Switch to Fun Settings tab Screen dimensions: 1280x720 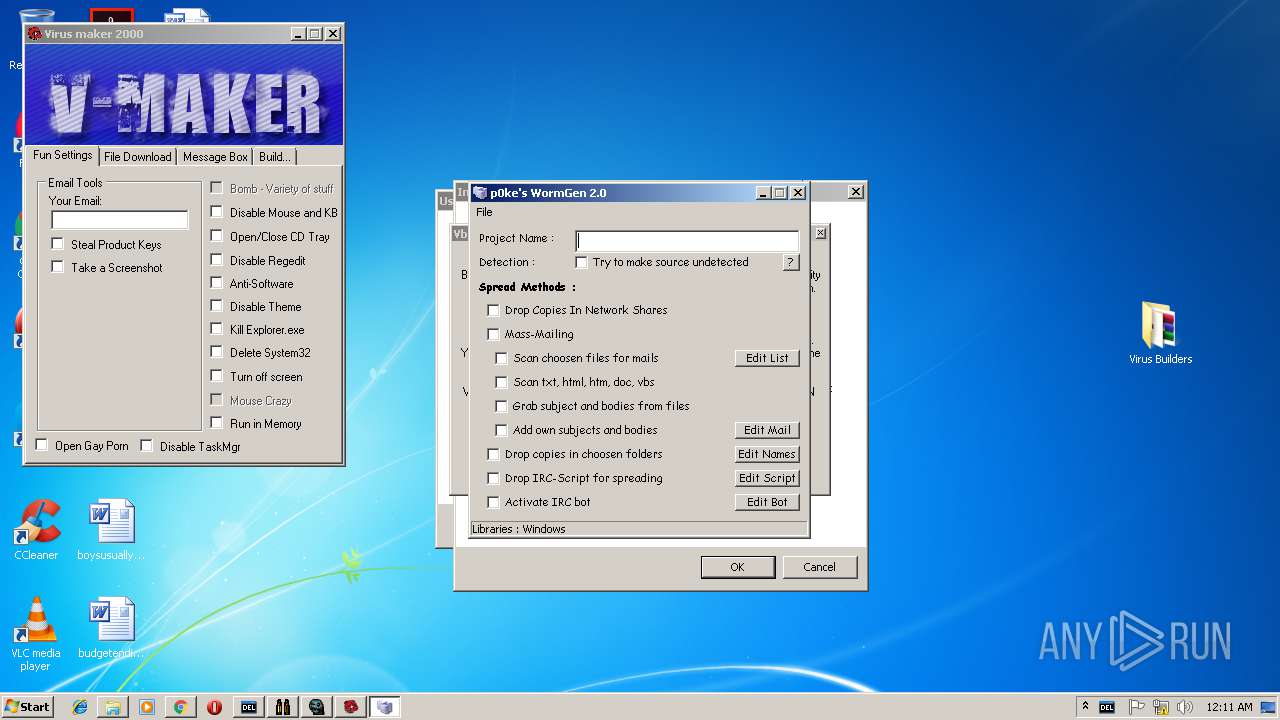coord(62,155)
